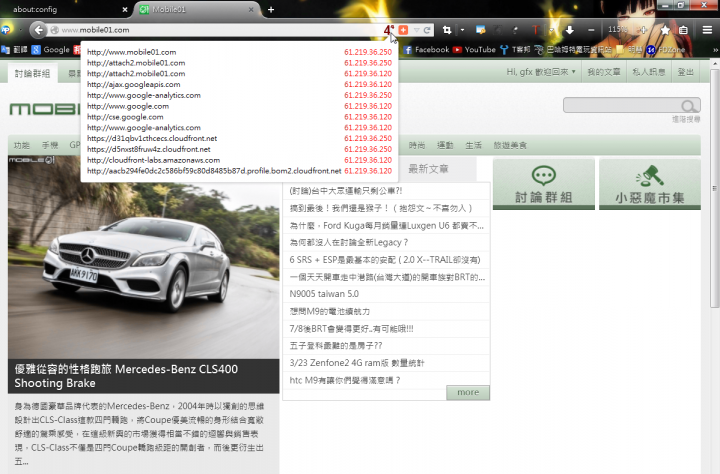Open the 巴哈姆特電玩資訊站 bookmark

click(x=573, y=50)
